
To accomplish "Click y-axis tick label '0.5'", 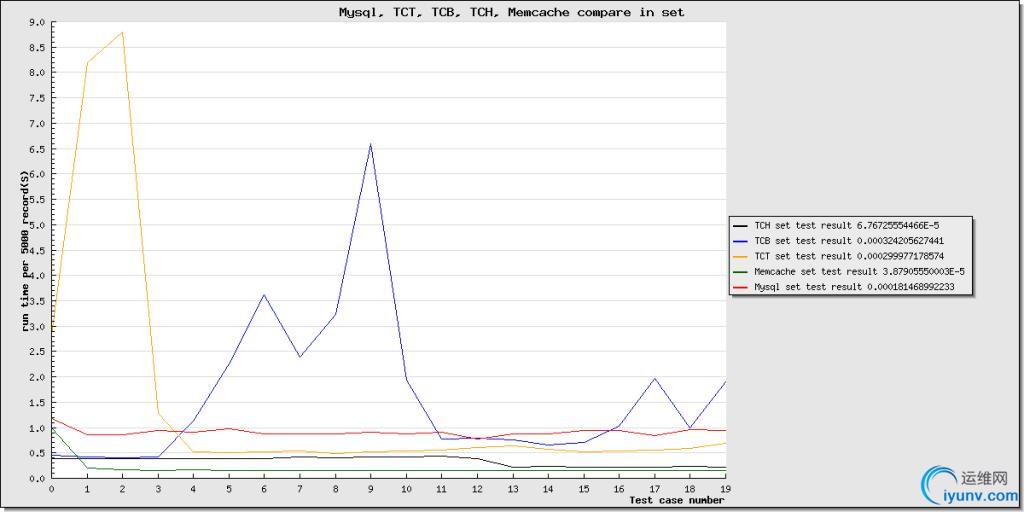I will [38, 453].
